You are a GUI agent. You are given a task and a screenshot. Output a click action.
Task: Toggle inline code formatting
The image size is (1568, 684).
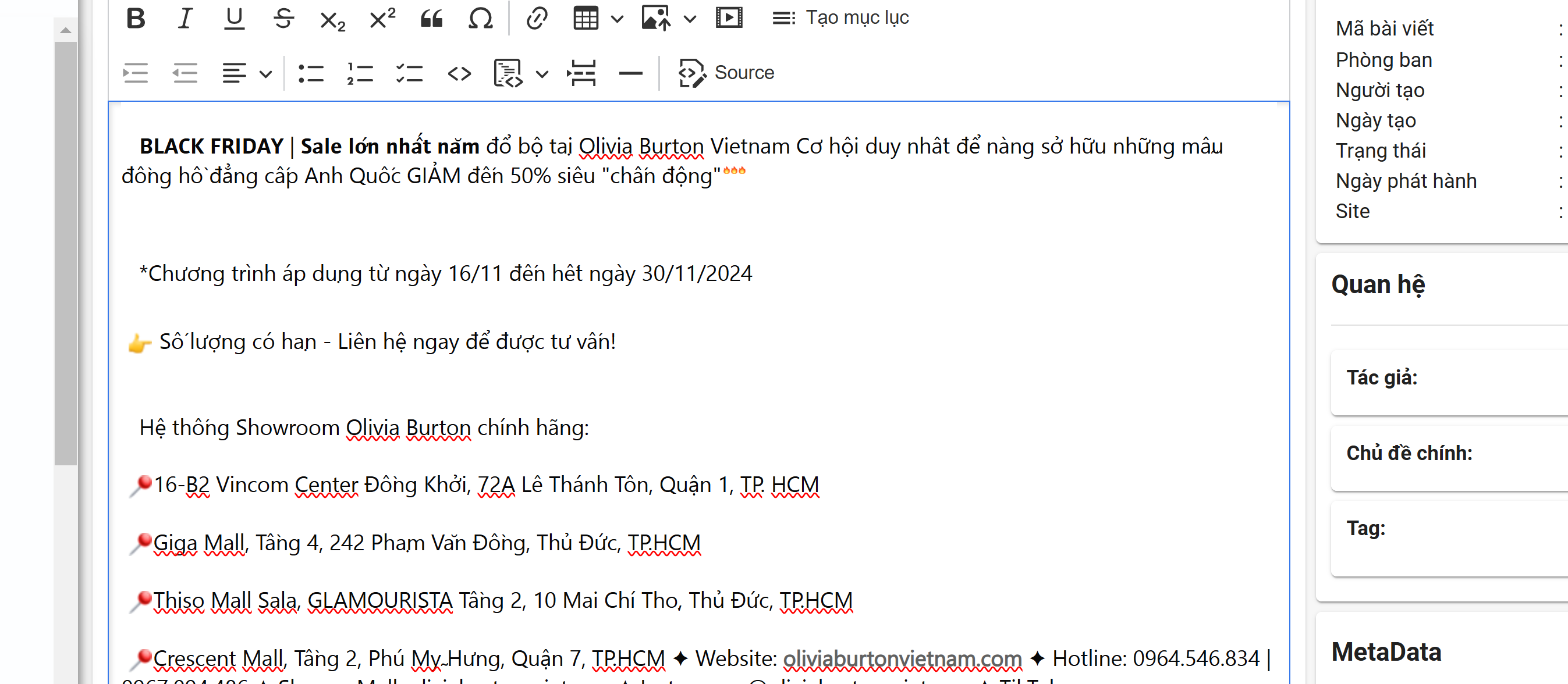[459, 73]
